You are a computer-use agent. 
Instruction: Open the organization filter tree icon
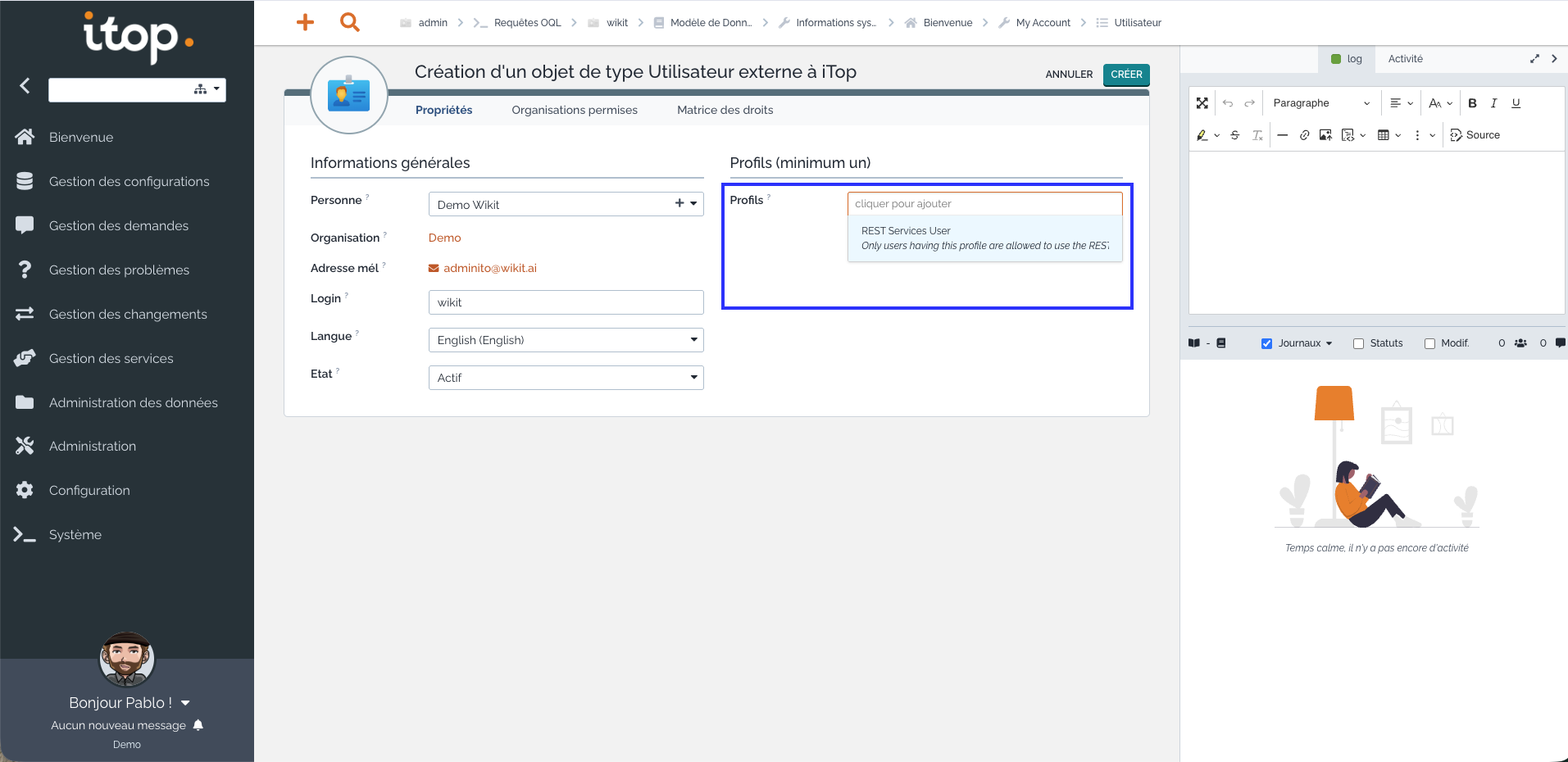pos(200,89)
